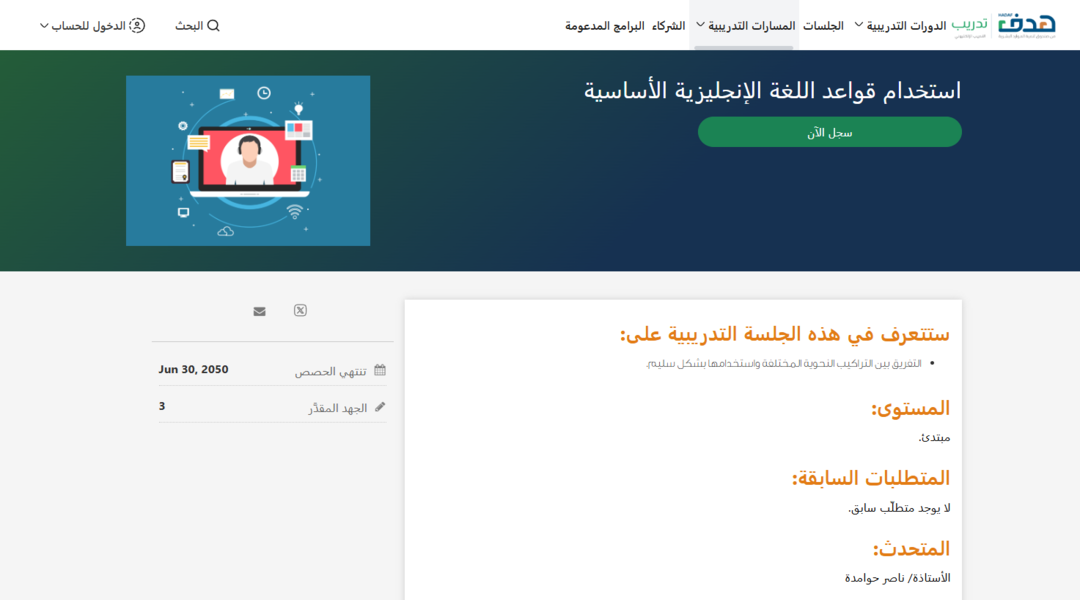Expand the الدورات التدريبية dropdown
1080x600 pixels.
click(900, 25)
